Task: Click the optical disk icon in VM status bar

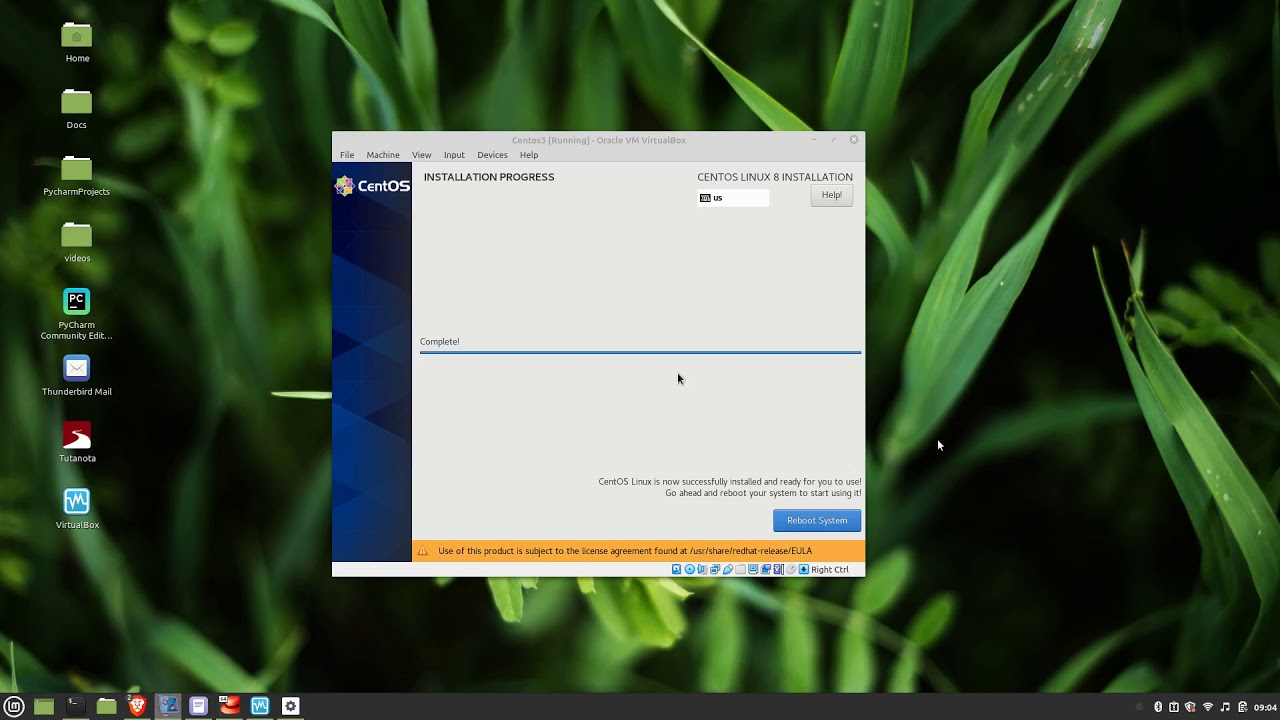Action: [x=690, y=569]
